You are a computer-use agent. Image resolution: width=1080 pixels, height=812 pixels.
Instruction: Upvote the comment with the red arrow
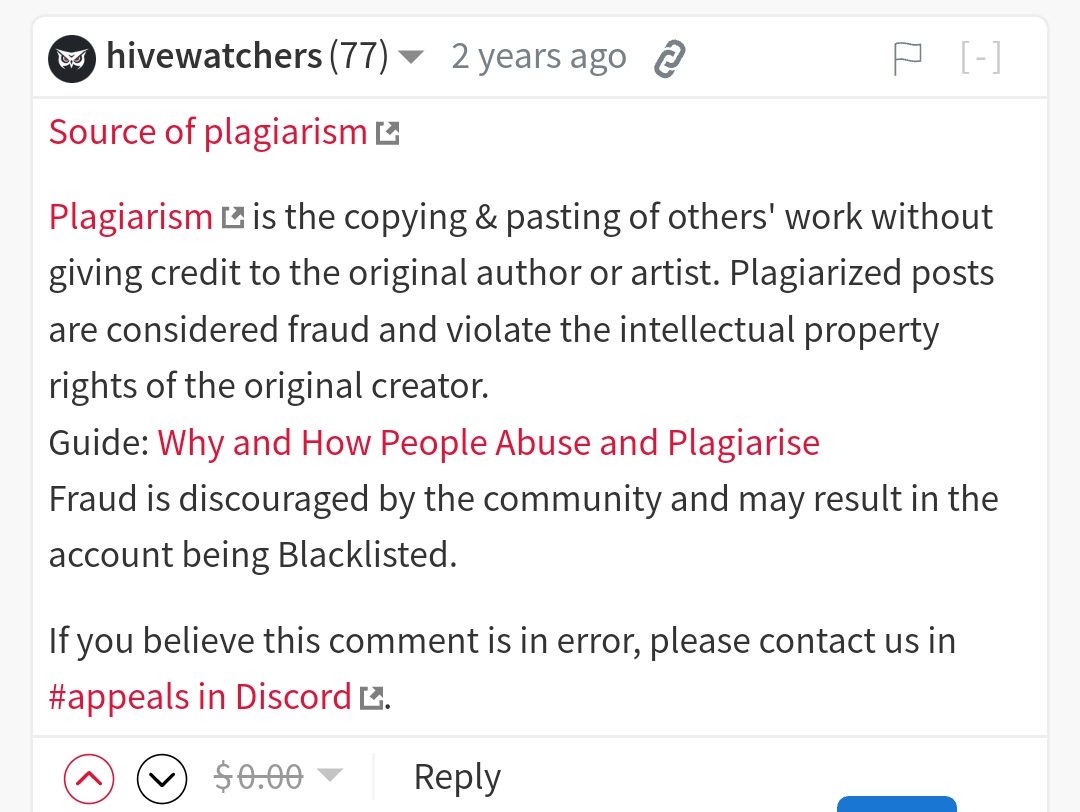pos(89,779)
